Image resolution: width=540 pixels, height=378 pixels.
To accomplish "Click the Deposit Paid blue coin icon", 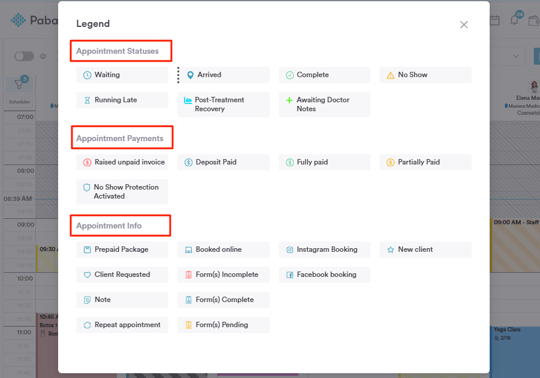I will tap(188, 162).
